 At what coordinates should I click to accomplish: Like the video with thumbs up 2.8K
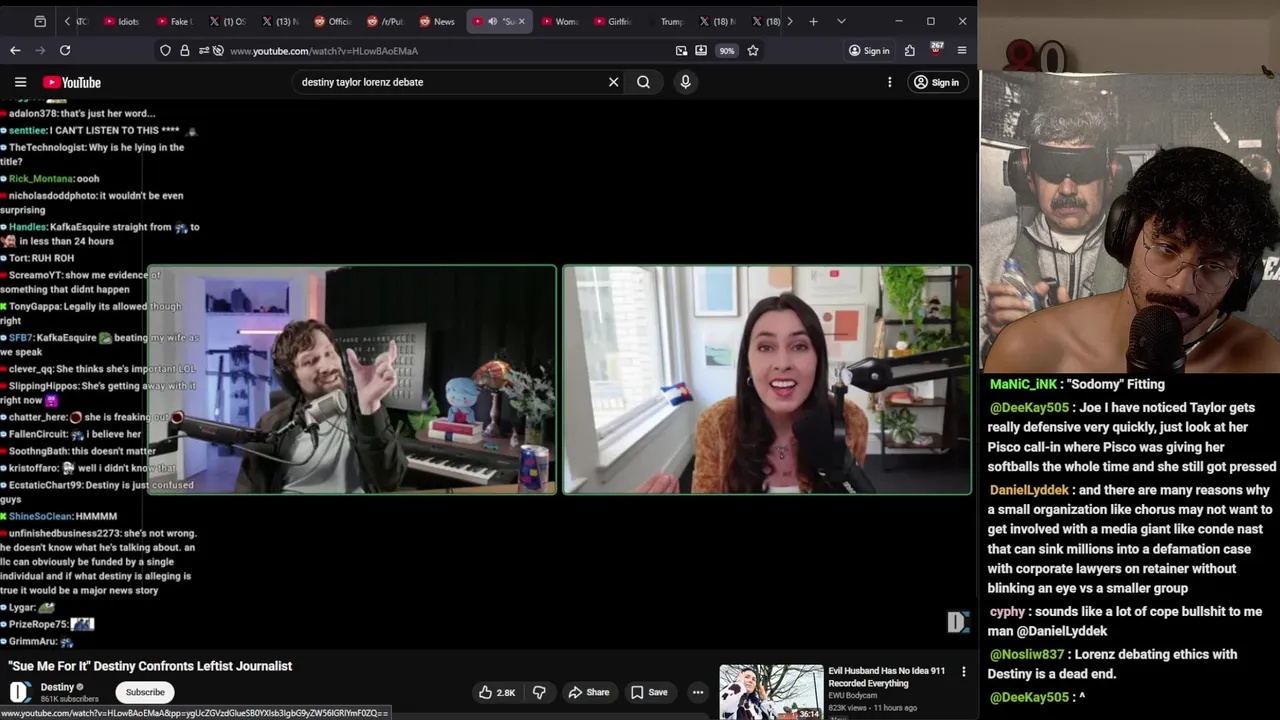click(x=497, y=692)
